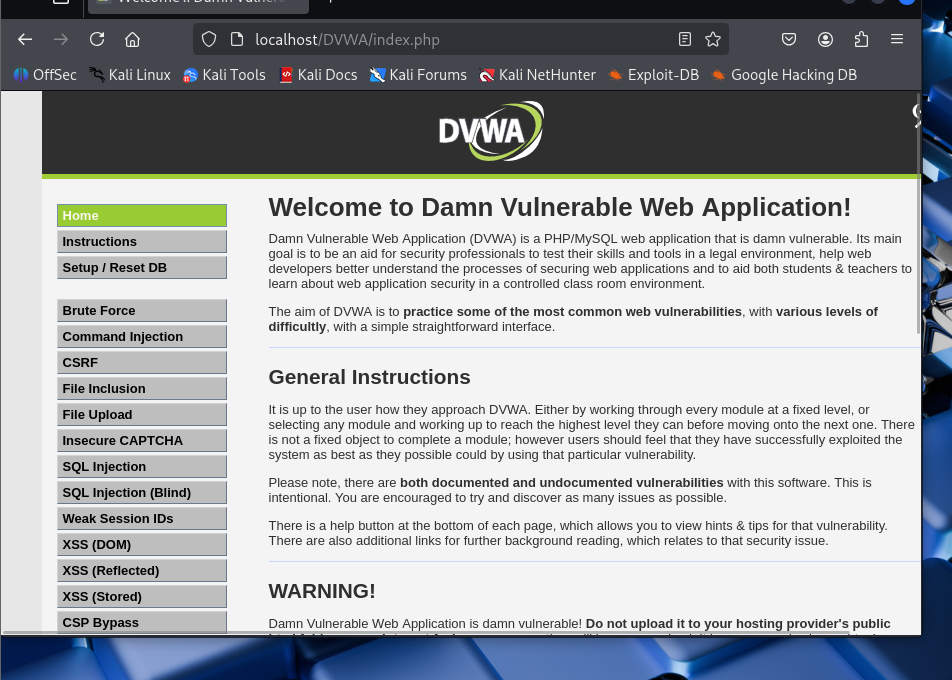Open the File Upload module
The width and height of the screenshot is (952, 680).
[x=142, y=415]
